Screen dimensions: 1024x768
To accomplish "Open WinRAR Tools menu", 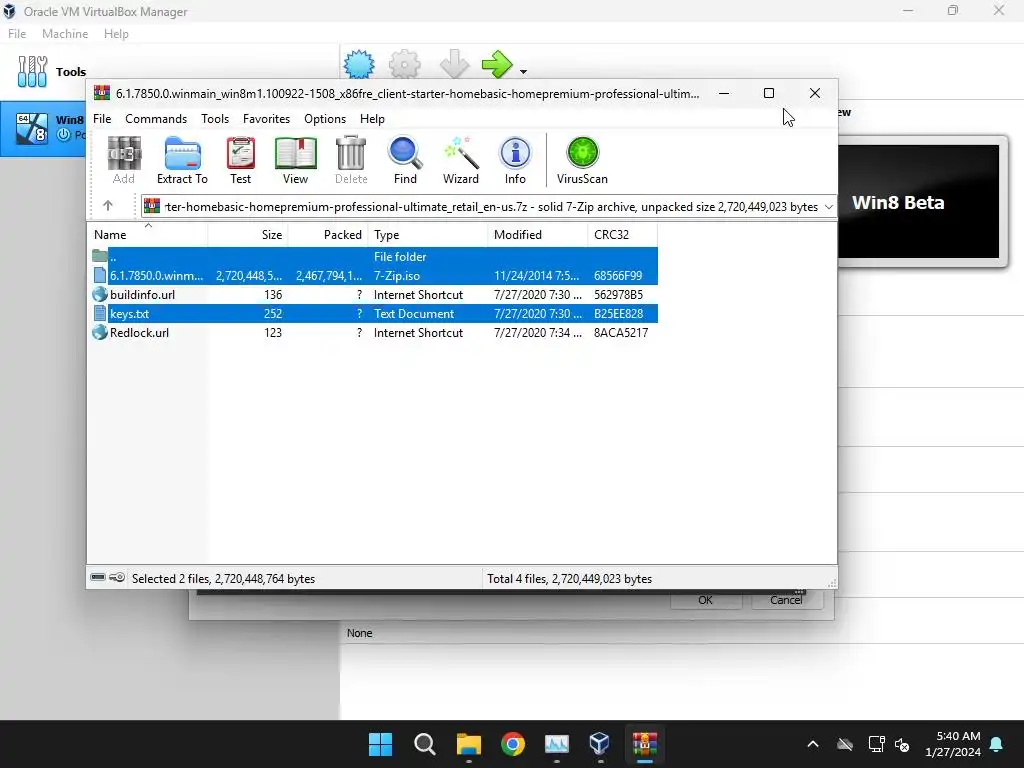I will click(x=215, y=119).
